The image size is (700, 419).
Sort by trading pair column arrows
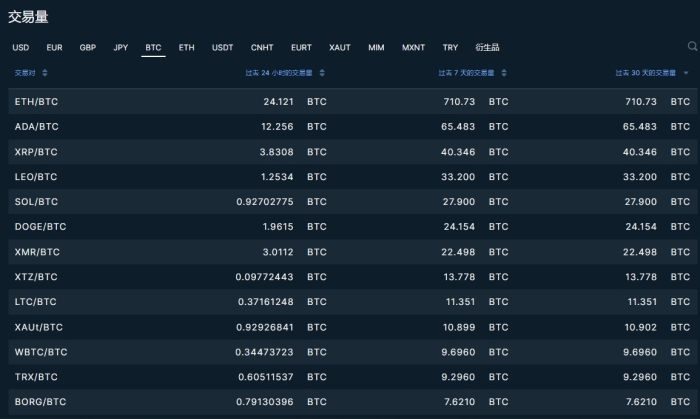(44, 73)
